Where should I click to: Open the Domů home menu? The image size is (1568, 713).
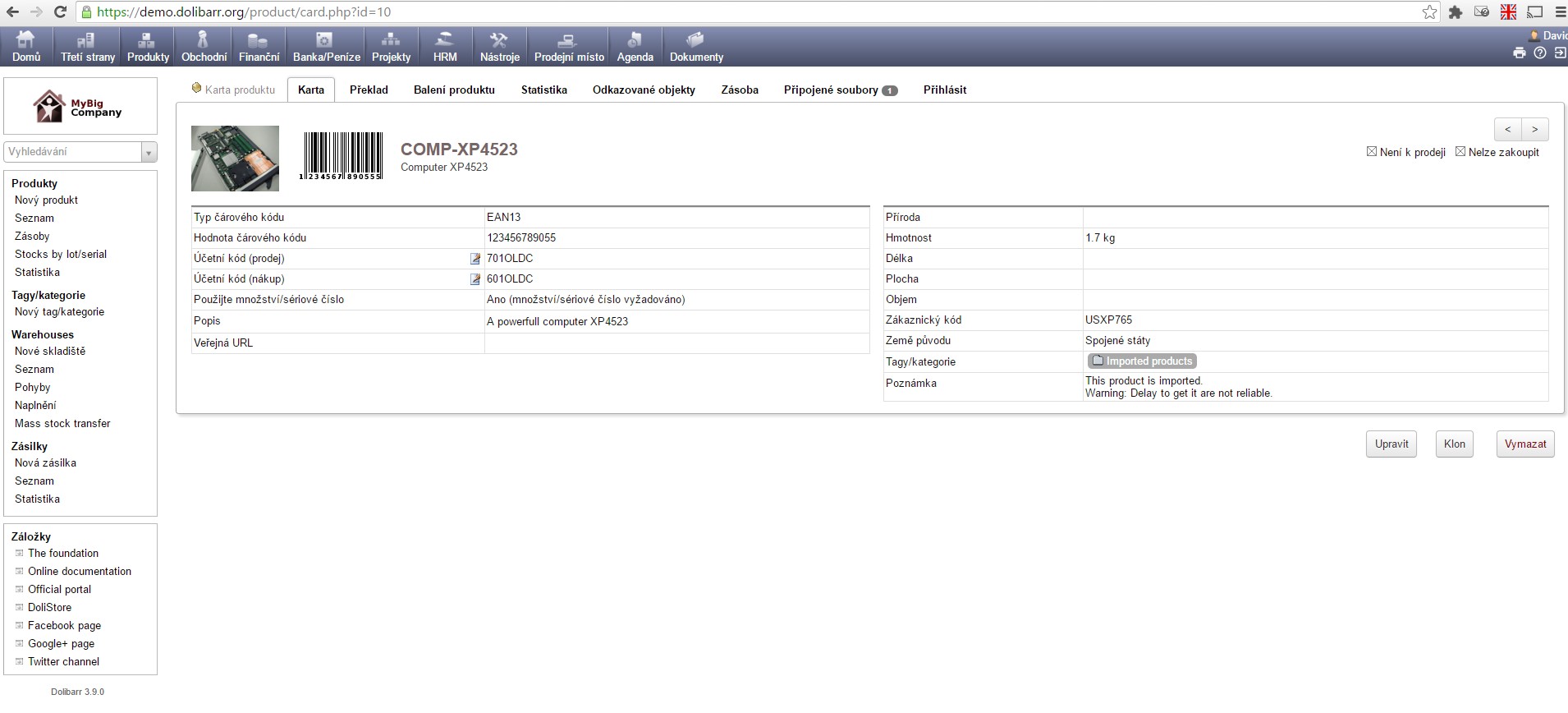[x=26, y=47]
